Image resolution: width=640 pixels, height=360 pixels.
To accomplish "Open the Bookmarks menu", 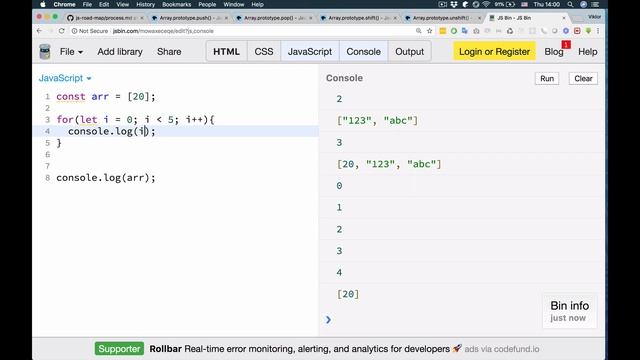I will [x=176, y=4].
